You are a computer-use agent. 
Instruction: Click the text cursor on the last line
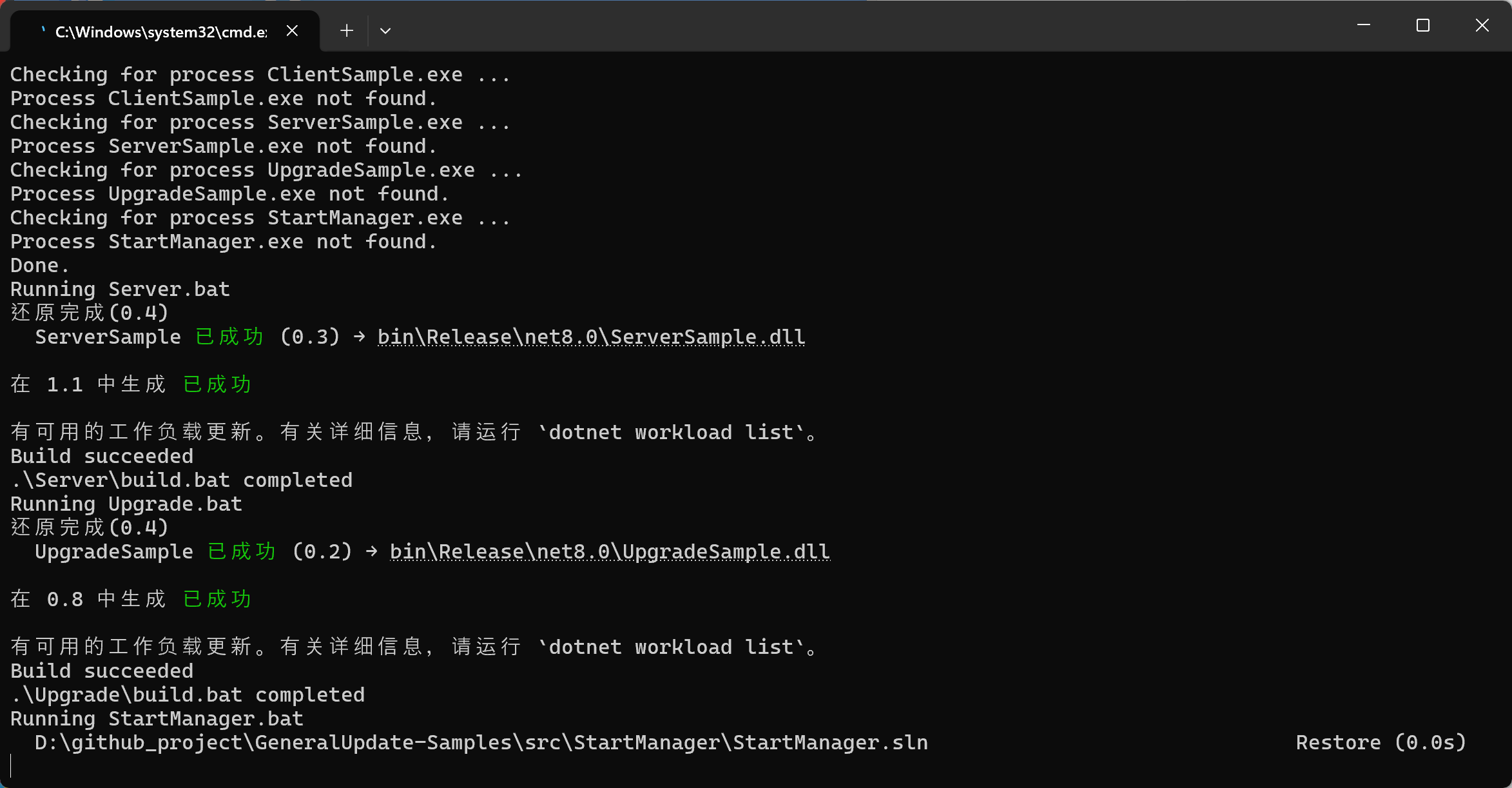(x=11, y=766)
